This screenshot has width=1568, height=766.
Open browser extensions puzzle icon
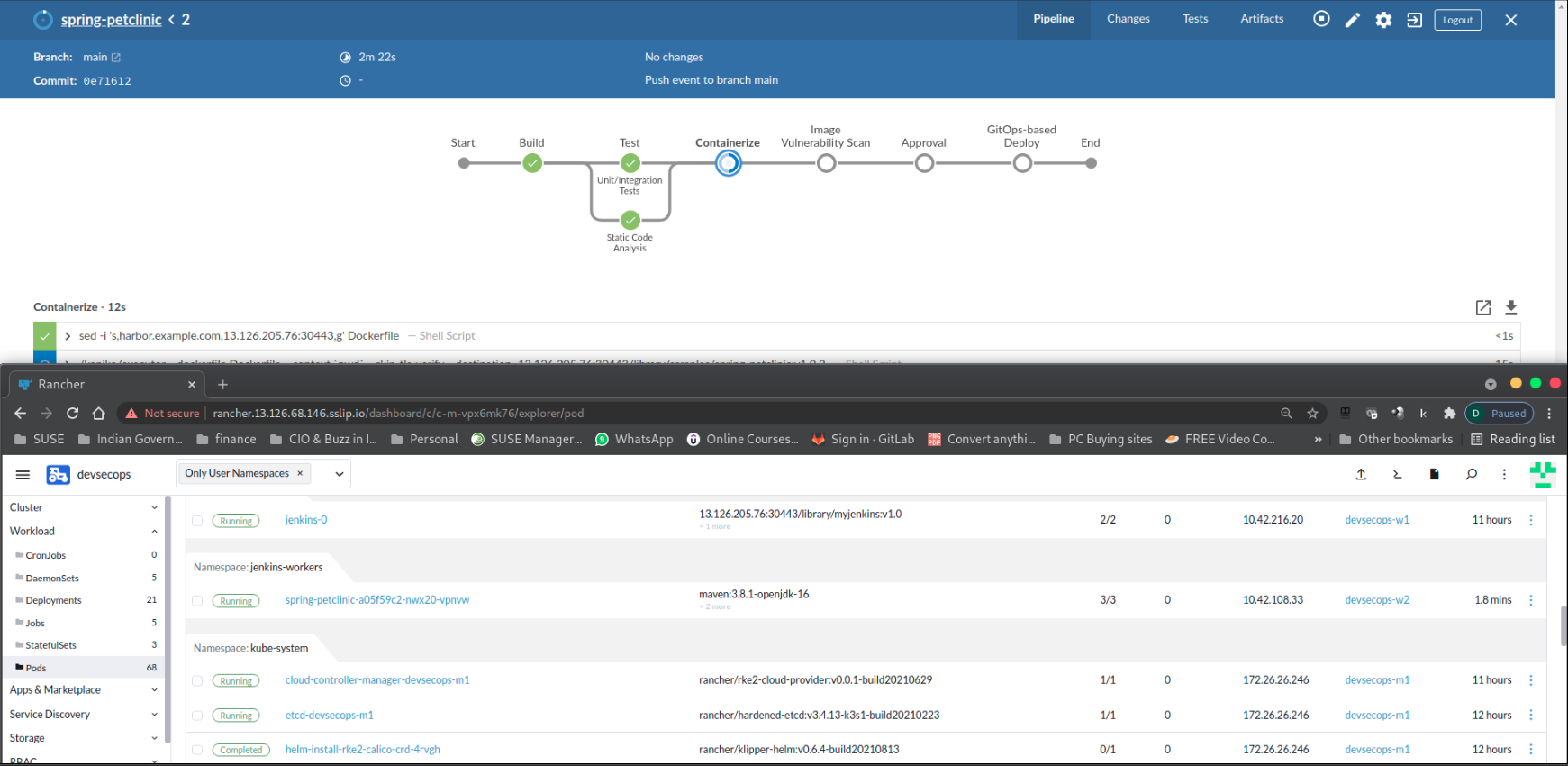(x=1449, y=413)
